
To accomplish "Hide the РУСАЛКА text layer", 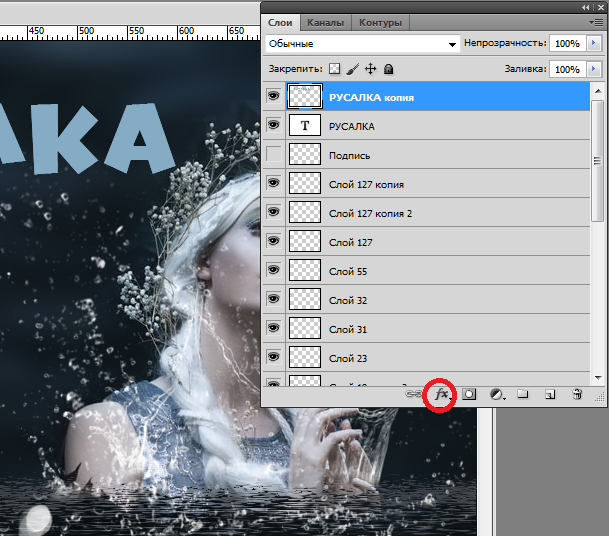I will click(273, 126).
